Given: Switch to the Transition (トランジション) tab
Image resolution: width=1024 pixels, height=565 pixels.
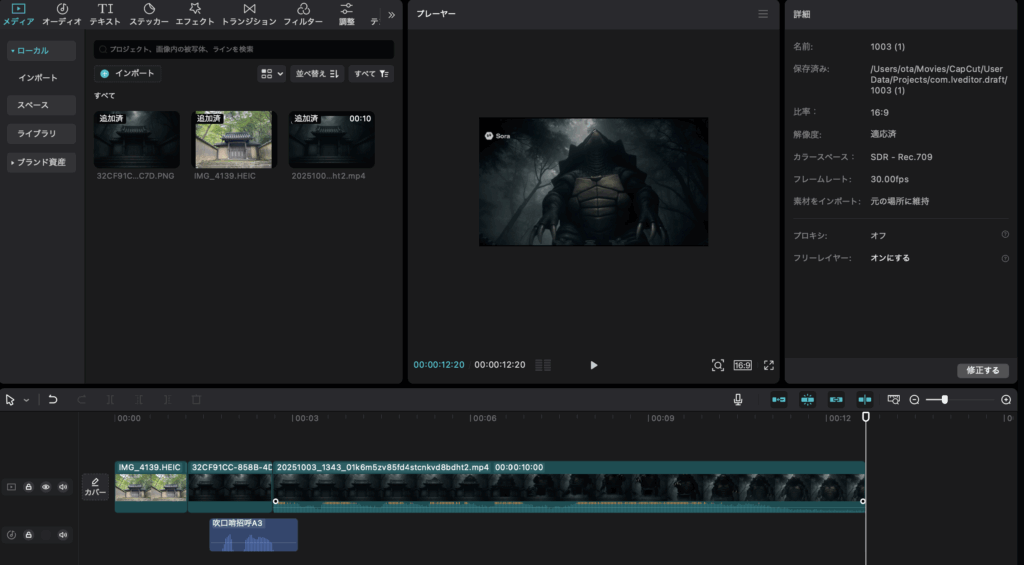Looking at the screenshot, I should pyautogui.click(x=249, y=14).
